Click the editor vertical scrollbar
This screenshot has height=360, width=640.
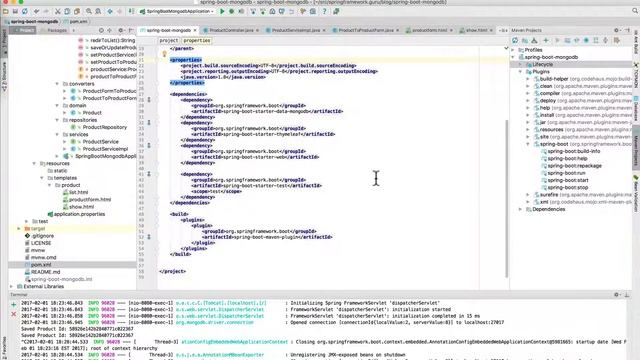pyautogui.click(x=507, y=198)
